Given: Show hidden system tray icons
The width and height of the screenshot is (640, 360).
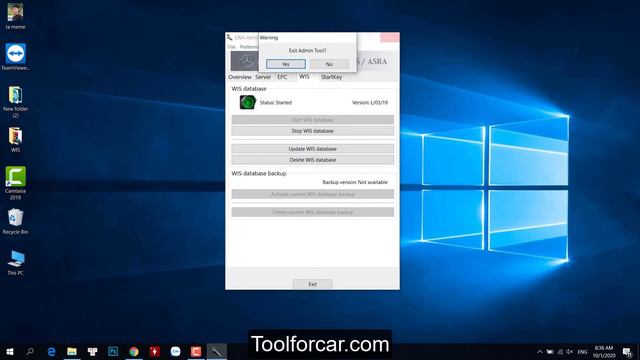Looking at the screenshot, I should [540, 351].
